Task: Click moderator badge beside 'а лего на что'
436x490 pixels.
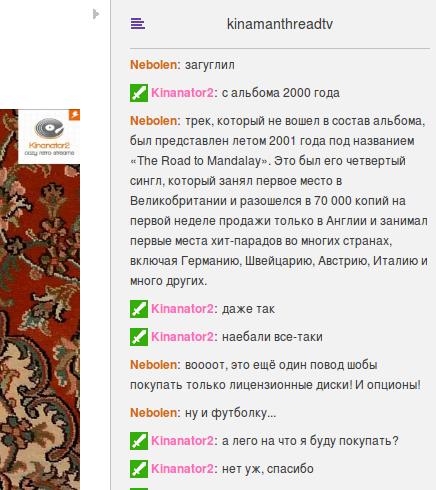Action: click(139, 441)
